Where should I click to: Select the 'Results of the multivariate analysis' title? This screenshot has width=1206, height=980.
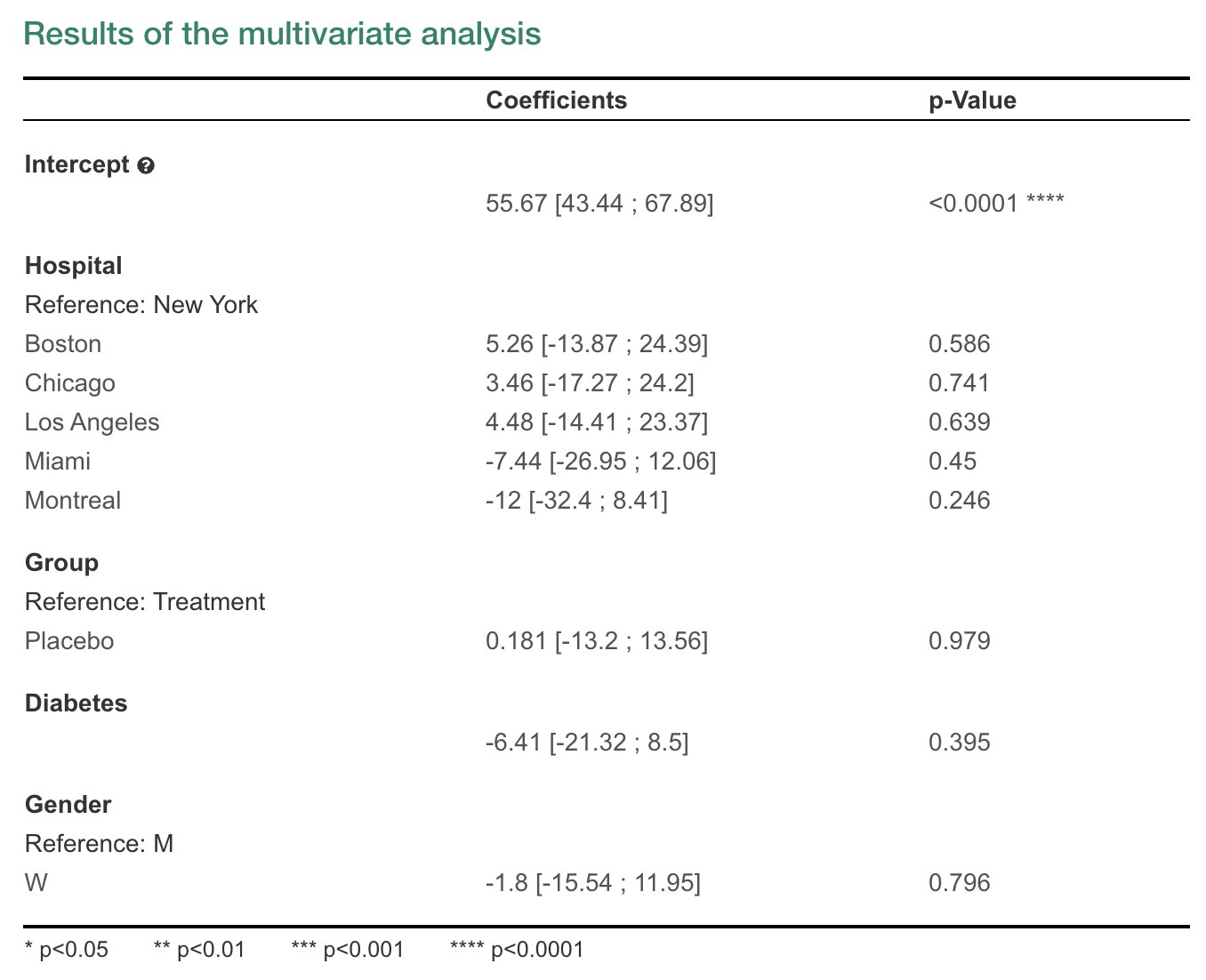282,34
